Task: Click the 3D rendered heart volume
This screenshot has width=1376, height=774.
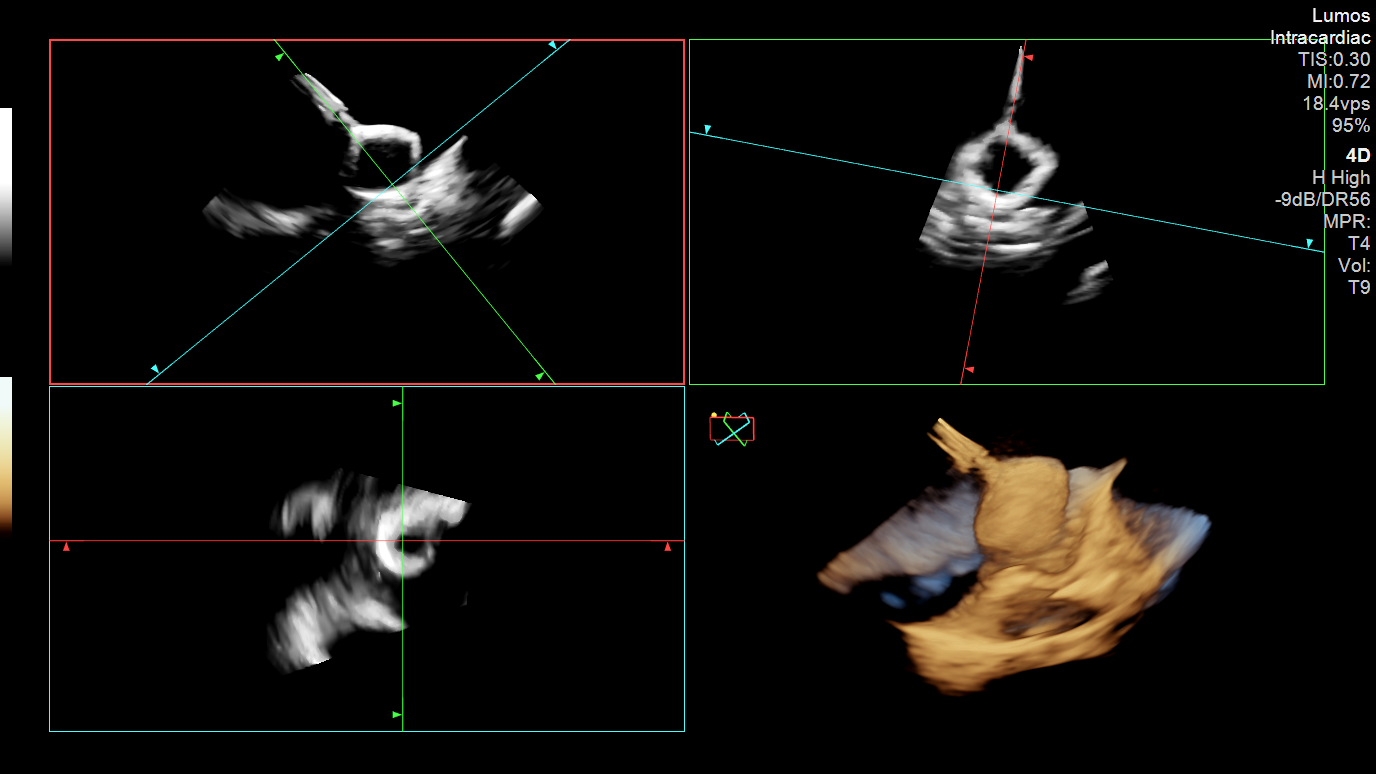Action: [x=1010, y=560]
